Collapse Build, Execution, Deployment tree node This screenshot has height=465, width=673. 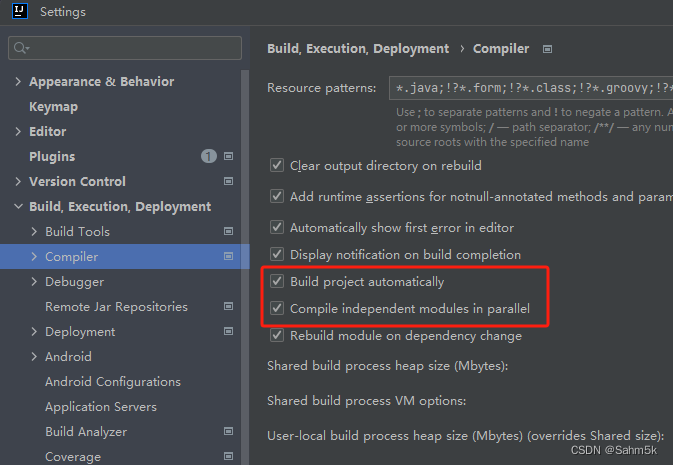point(18,207)
